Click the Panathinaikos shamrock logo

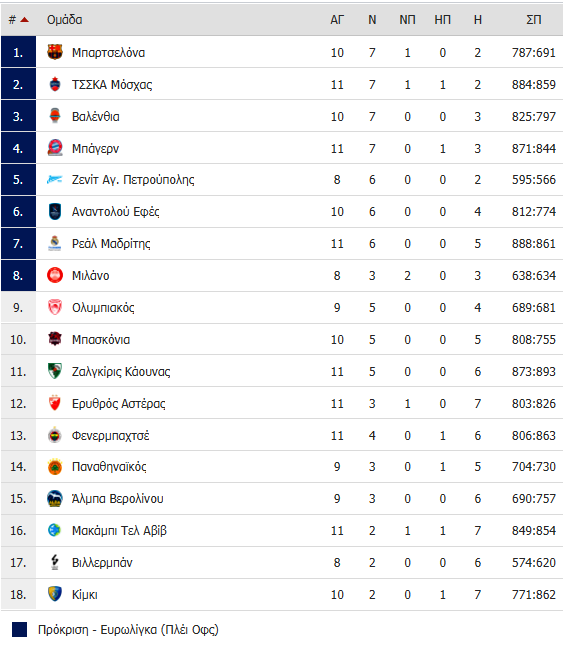[x=55, y=467]
